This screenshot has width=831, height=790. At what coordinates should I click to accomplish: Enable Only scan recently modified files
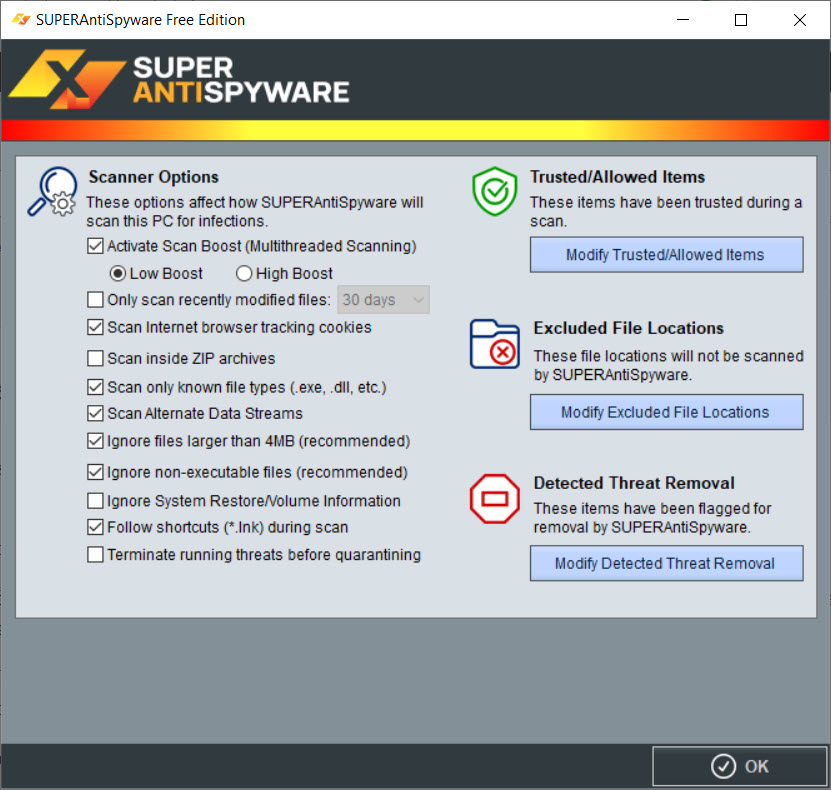[x=95, y=300]
